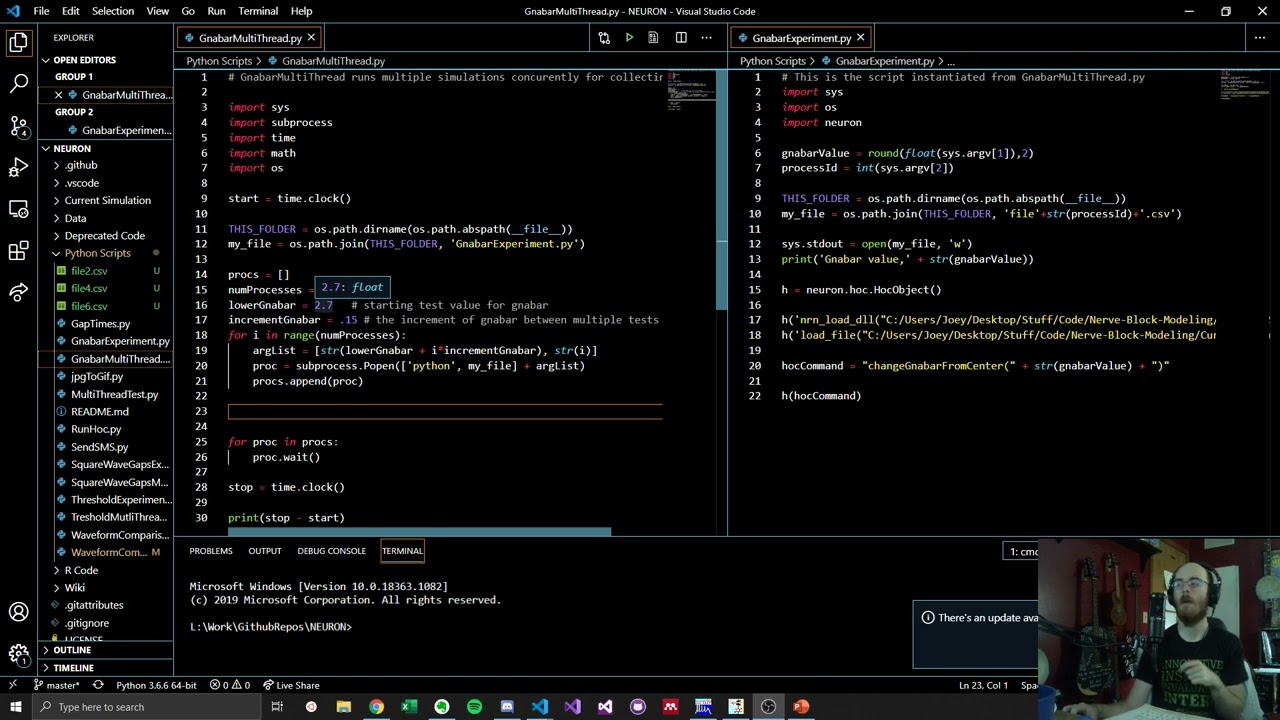The height and width of the screenshot is (720, 1280).
Task: Open the Accounts icon in activity bar
Action: [x=18, y=612]
